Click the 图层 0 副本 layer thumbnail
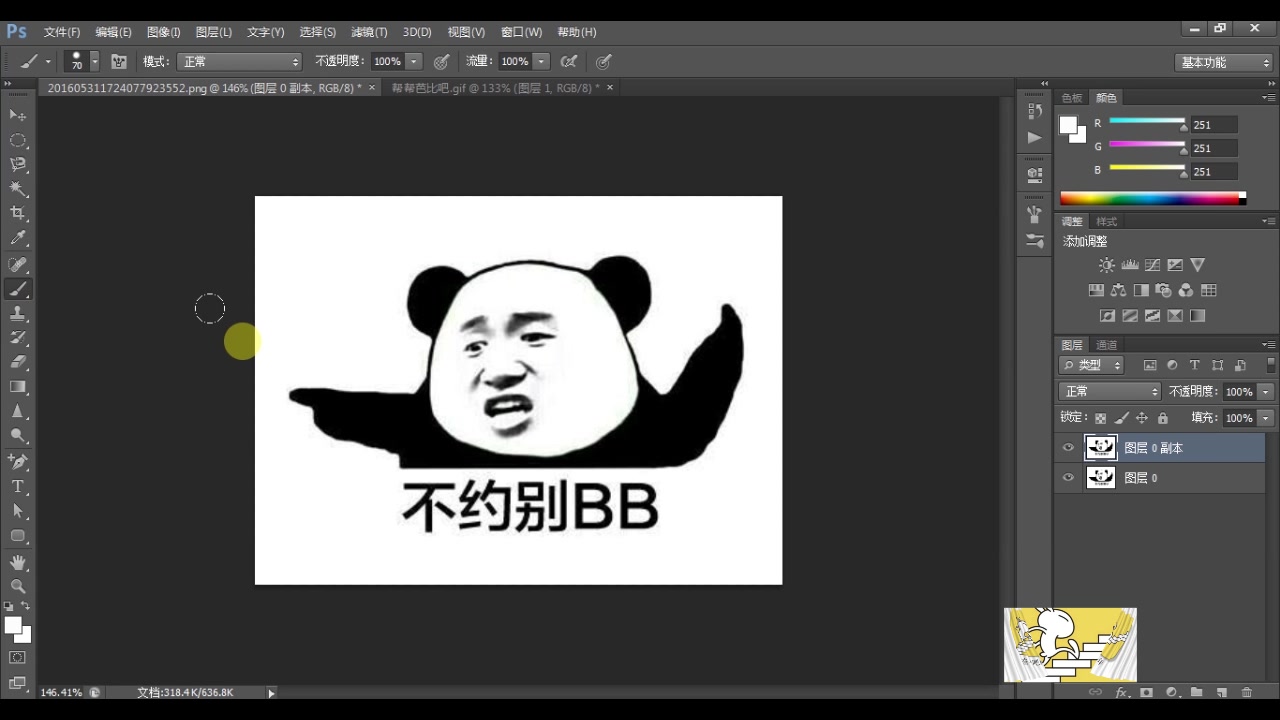Screen dimensions: 1280x720 point(1100,448)
